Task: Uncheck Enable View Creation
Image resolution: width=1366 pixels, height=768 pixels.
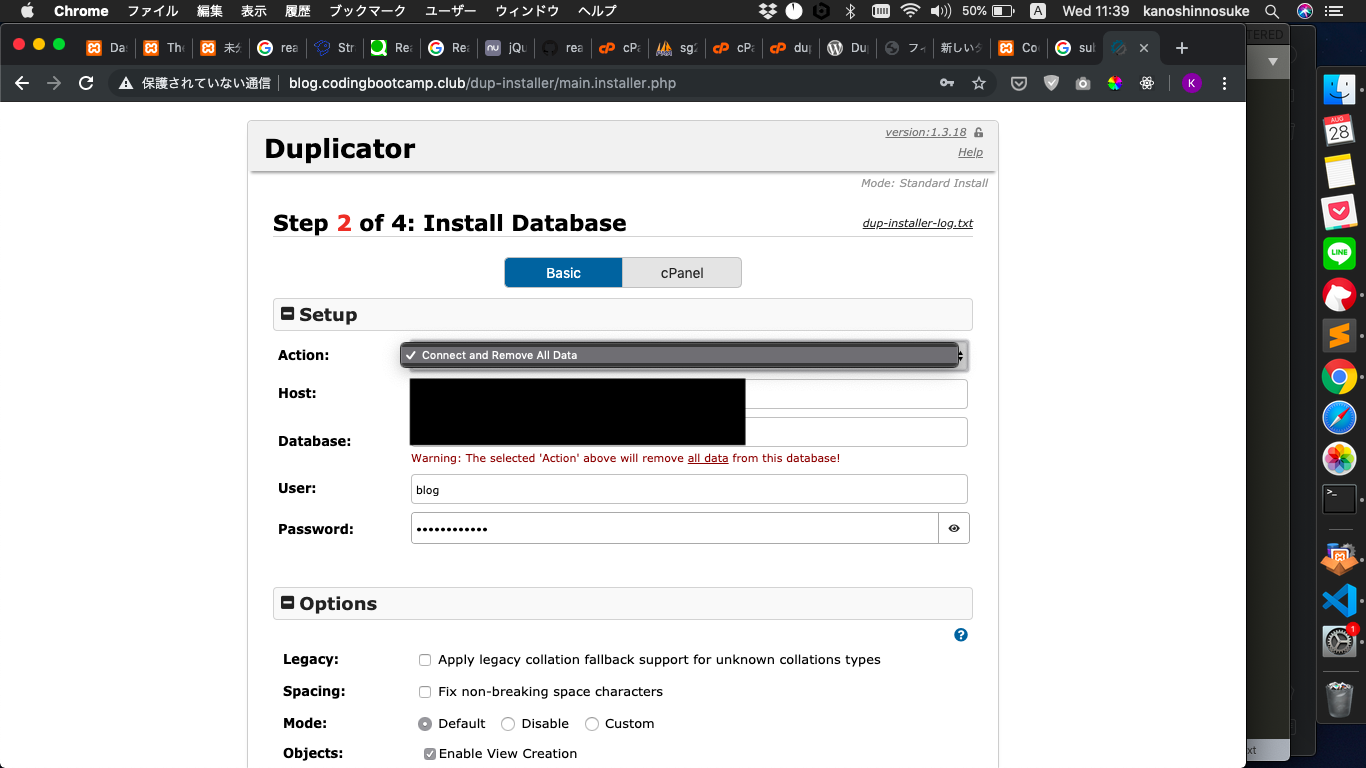Action: point(429,753)
